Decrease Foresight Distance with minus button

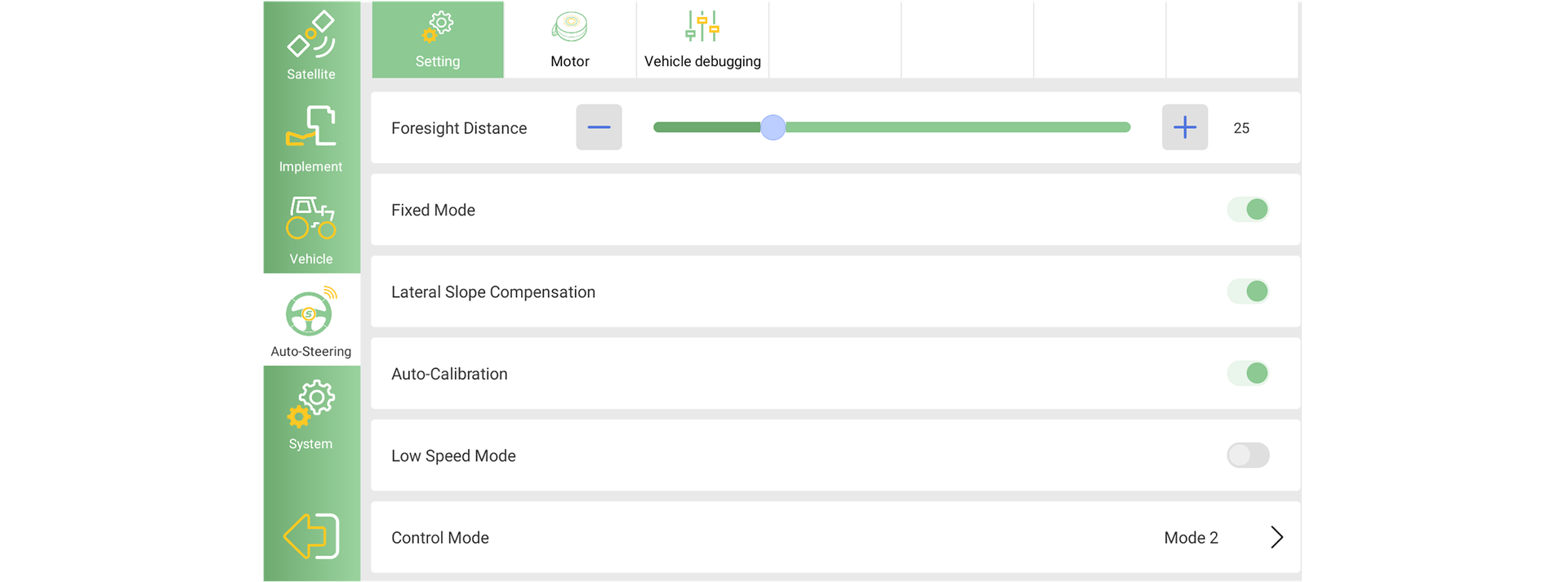(599, 127)
